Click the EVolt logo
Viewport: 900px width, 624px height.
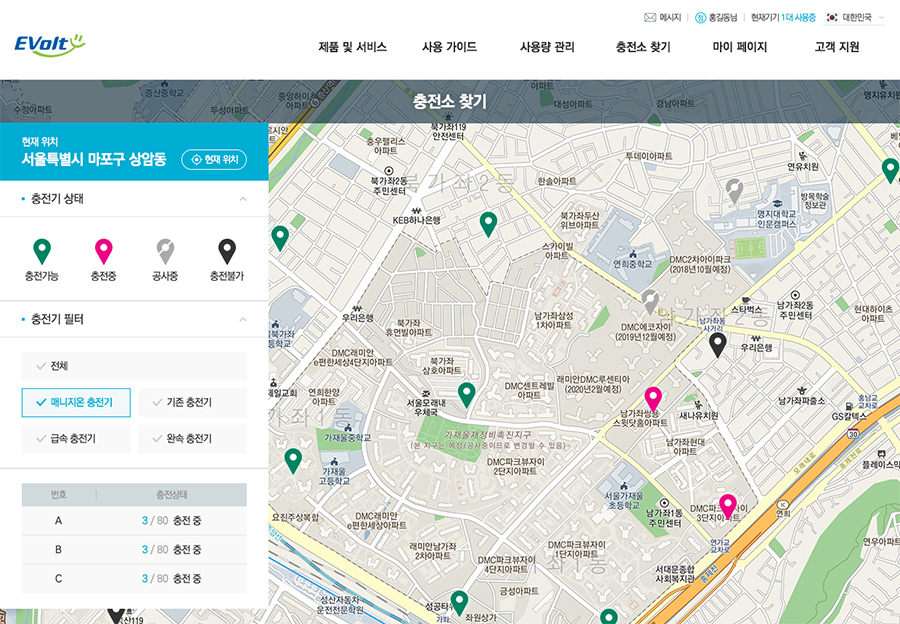(50, 45)
